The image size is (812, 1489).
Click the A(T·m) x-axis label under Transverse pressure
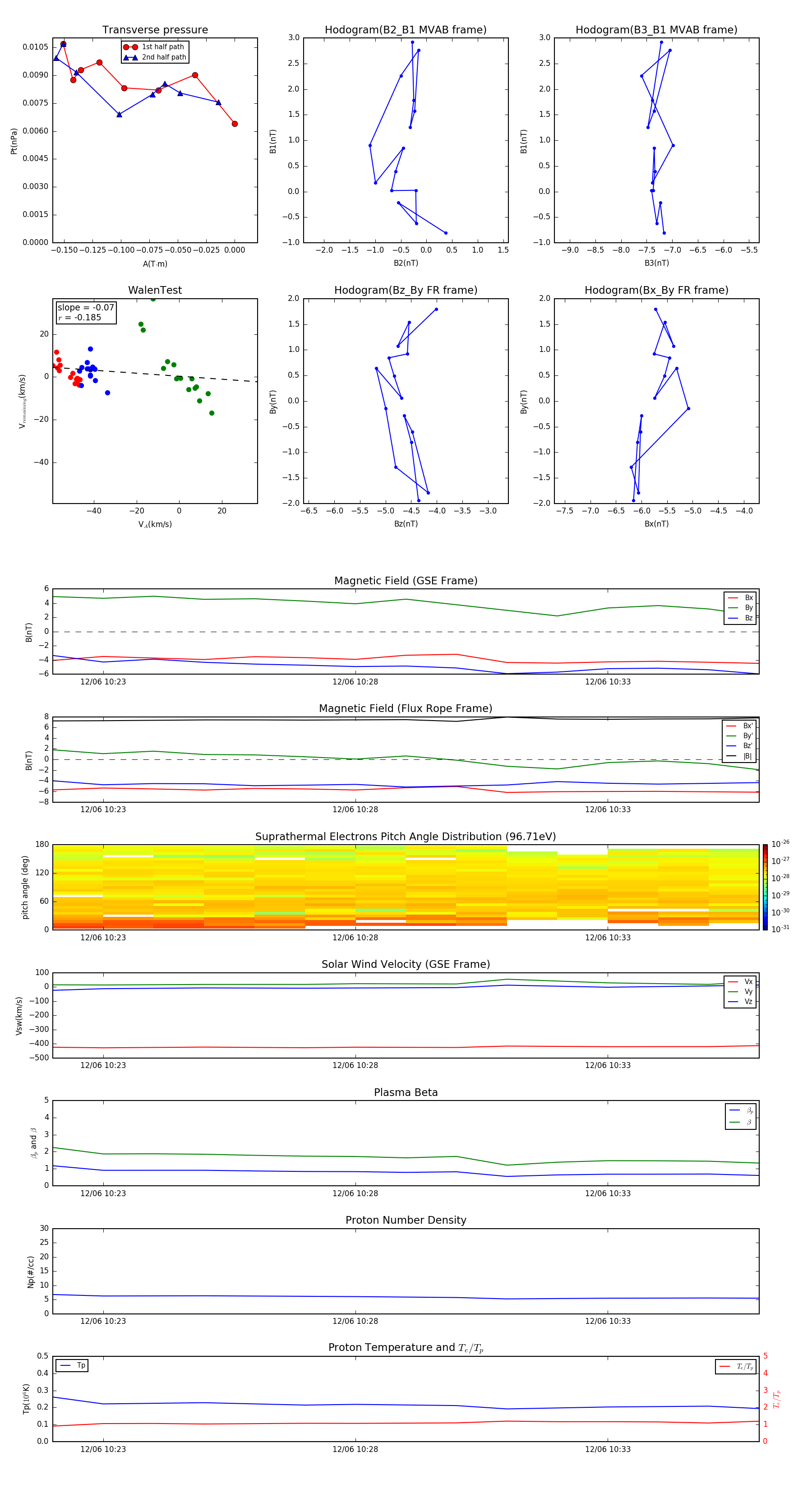155,264
